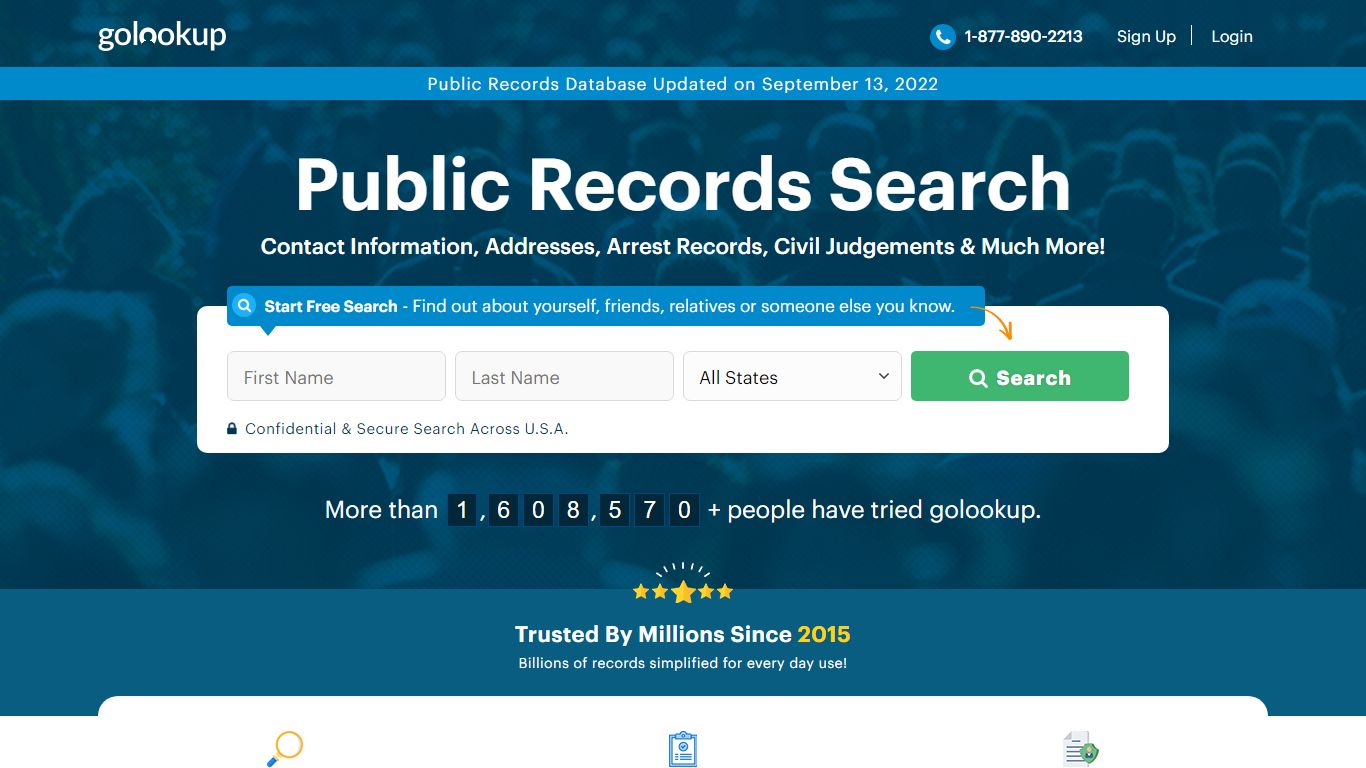The width and height of the screenshot is (1366, 768).
Task: Click '+ people have tried golookup.' text
Action: pyautogui.click(x=874, y=510)
